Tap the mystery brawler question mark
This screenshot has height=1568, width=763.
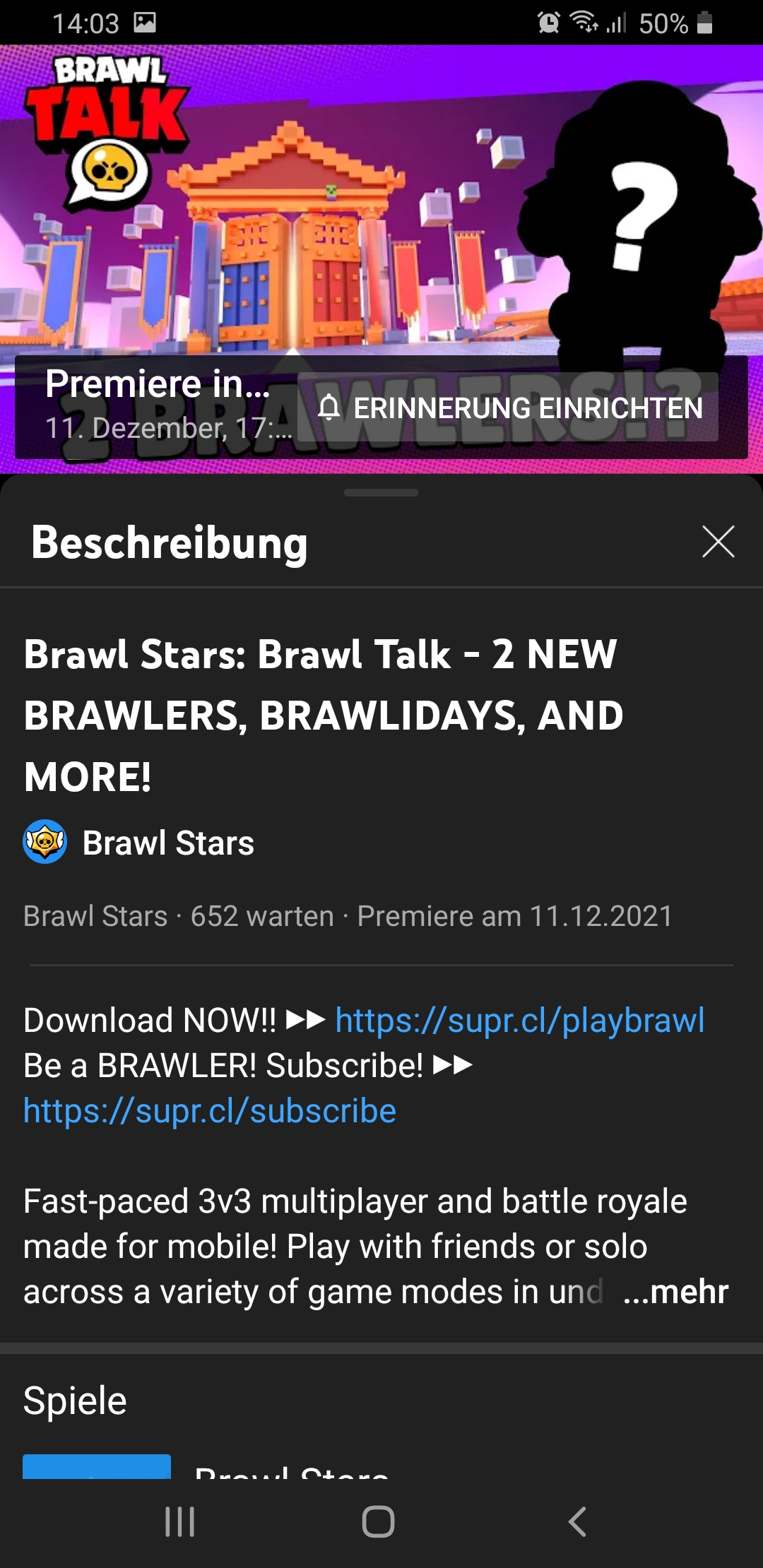point(644,215)
